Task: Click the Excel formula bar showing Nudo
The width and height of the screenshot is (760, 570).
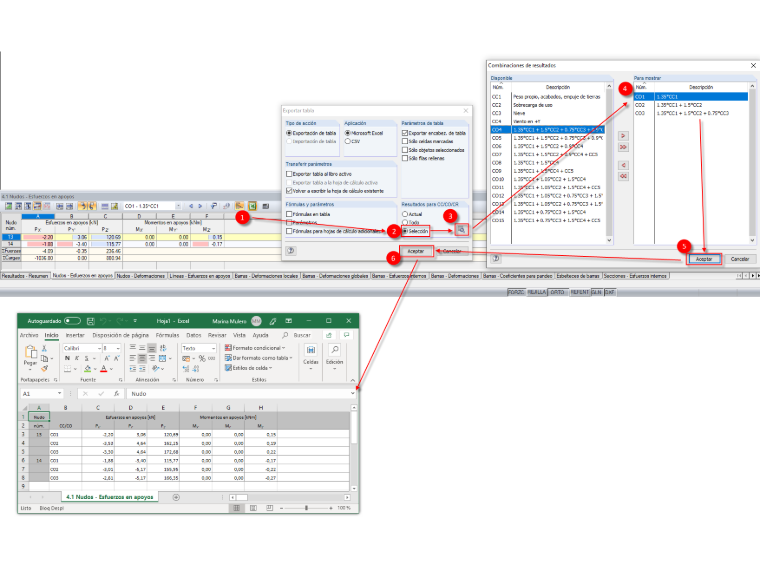Action: [x=238, y=394]
